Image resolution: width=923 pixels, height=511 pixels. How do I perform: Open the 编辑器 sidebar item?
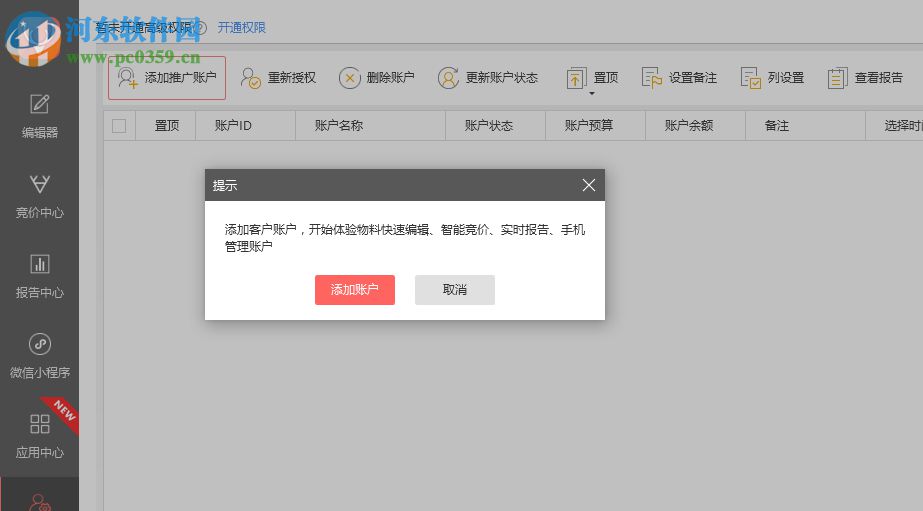point(39,116)
